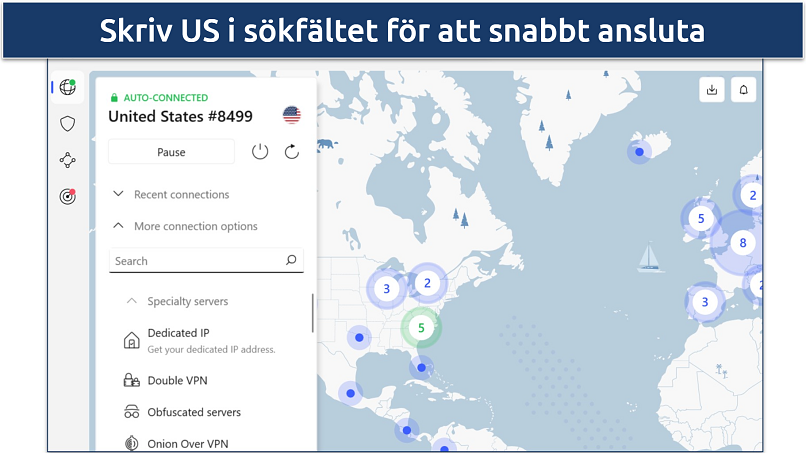Viewport: 806px width, 453px height.
Task: Open the Meshnet icon in sidebar
Action: point(67,160)
